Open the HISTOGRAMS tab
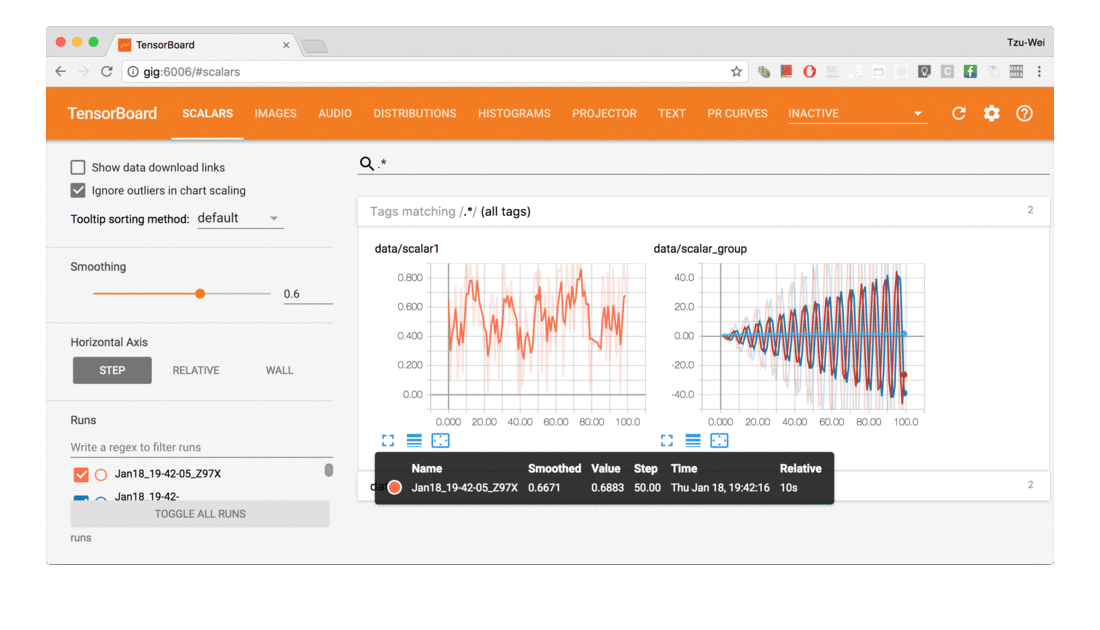The width and height of the screenshot is (1100, 630). 513,113
